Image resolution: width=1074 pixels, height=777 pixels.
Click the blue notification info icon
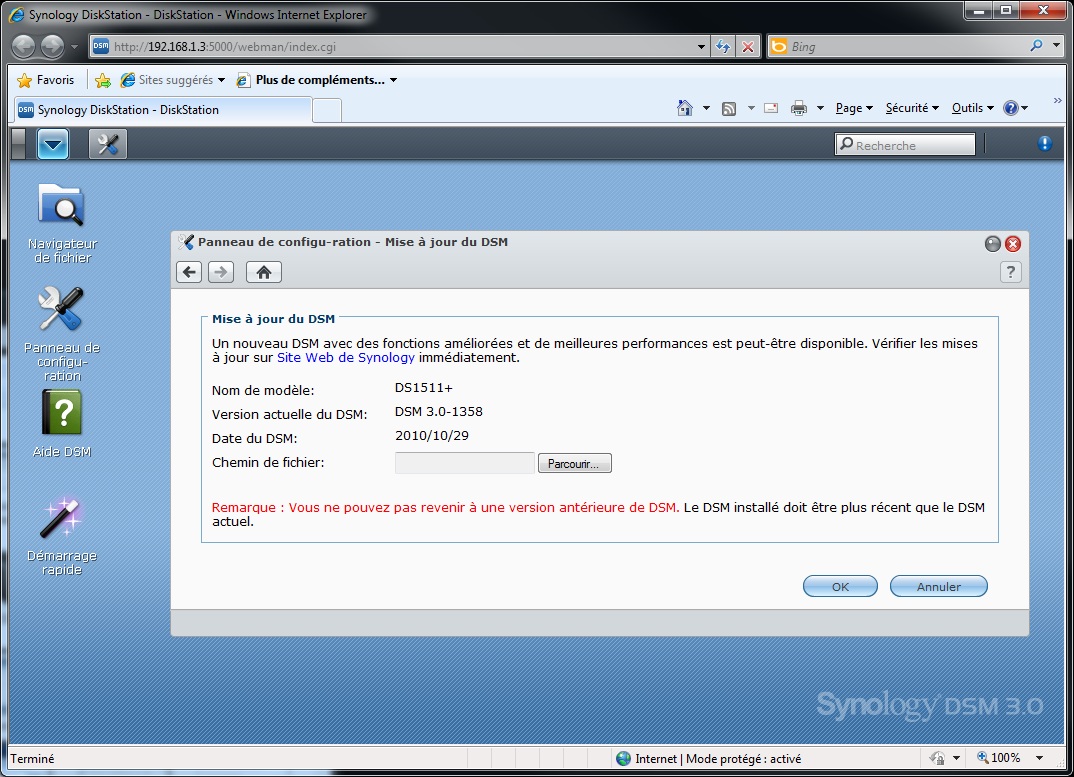click(x=1044, y=143)
